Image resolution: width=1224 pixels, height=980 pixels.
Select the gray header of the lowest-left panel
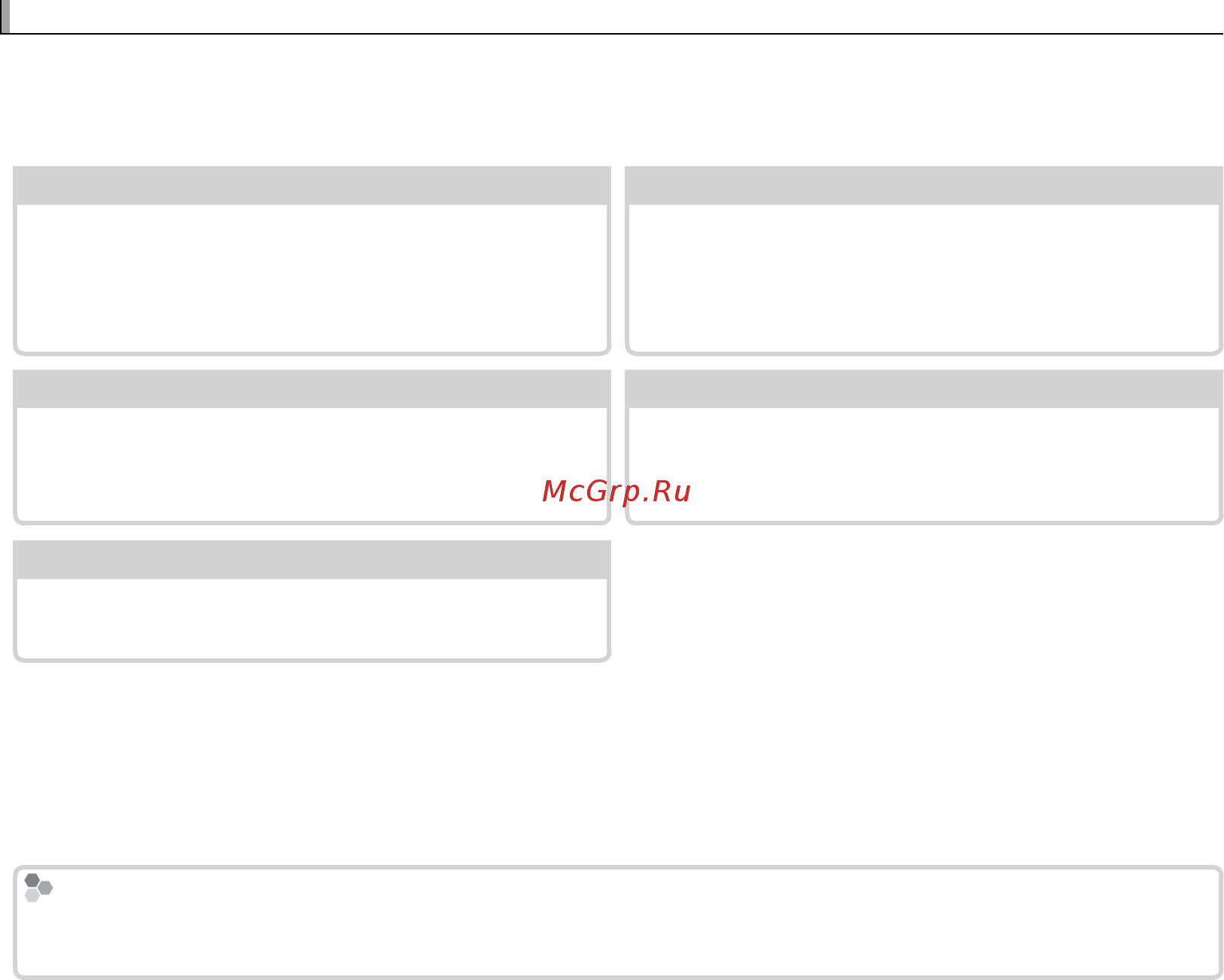(x=312, y=559)
